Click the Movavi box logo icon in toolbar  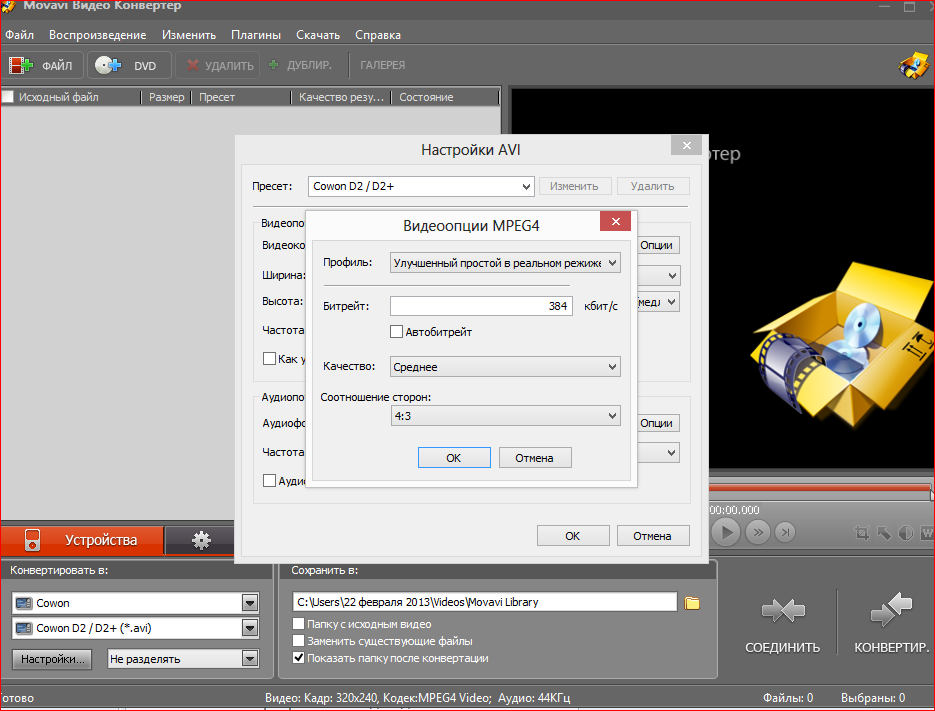(914, 66)
